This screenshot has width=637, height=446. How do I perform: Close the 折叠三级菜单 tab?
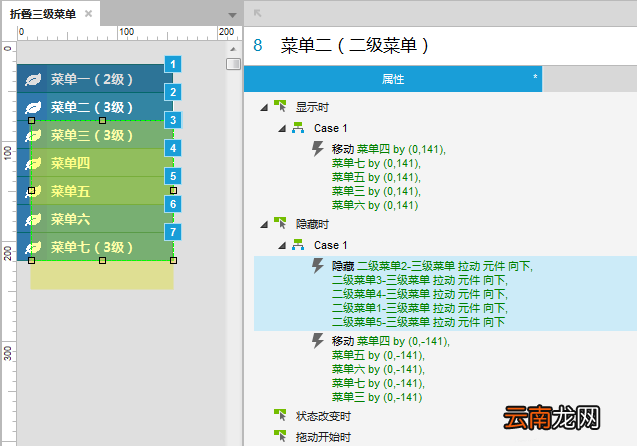pos(88,14)
